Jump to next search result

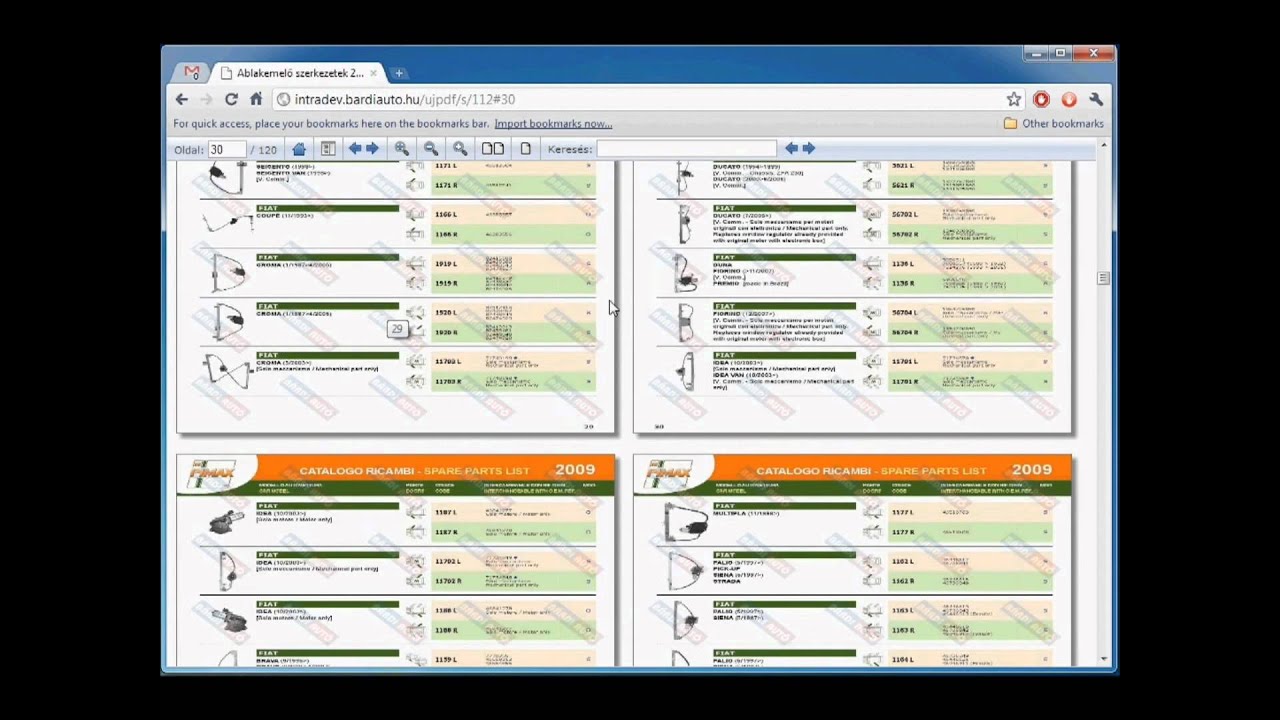pos(809,149)
